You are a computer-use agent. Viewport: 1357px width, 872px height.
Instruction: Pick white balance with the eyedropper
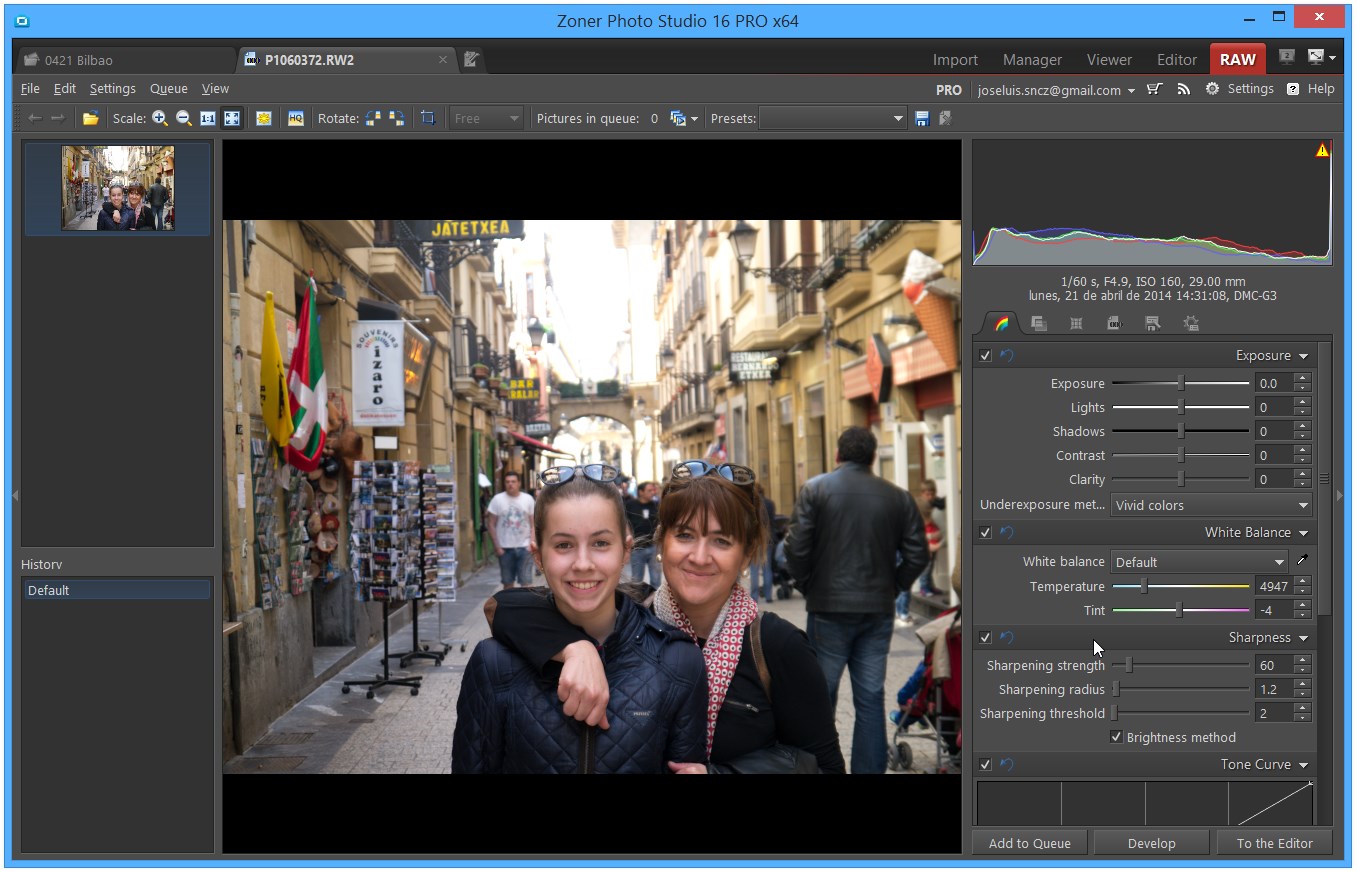click(1302, 561)
